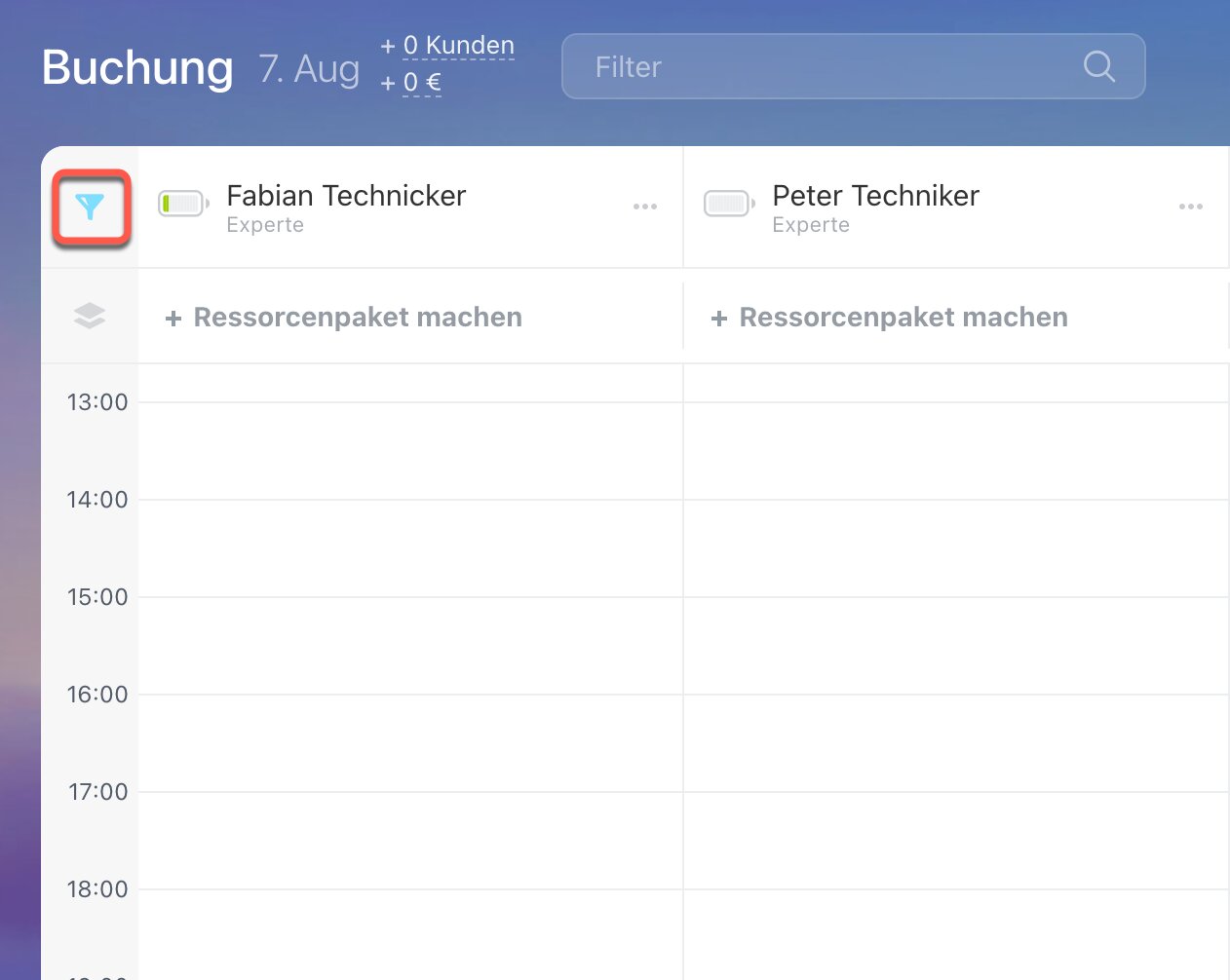This screenshot has width=1230, height=980.
Task: Click the + 0 € revenue link
Action: tap(421, 83)
